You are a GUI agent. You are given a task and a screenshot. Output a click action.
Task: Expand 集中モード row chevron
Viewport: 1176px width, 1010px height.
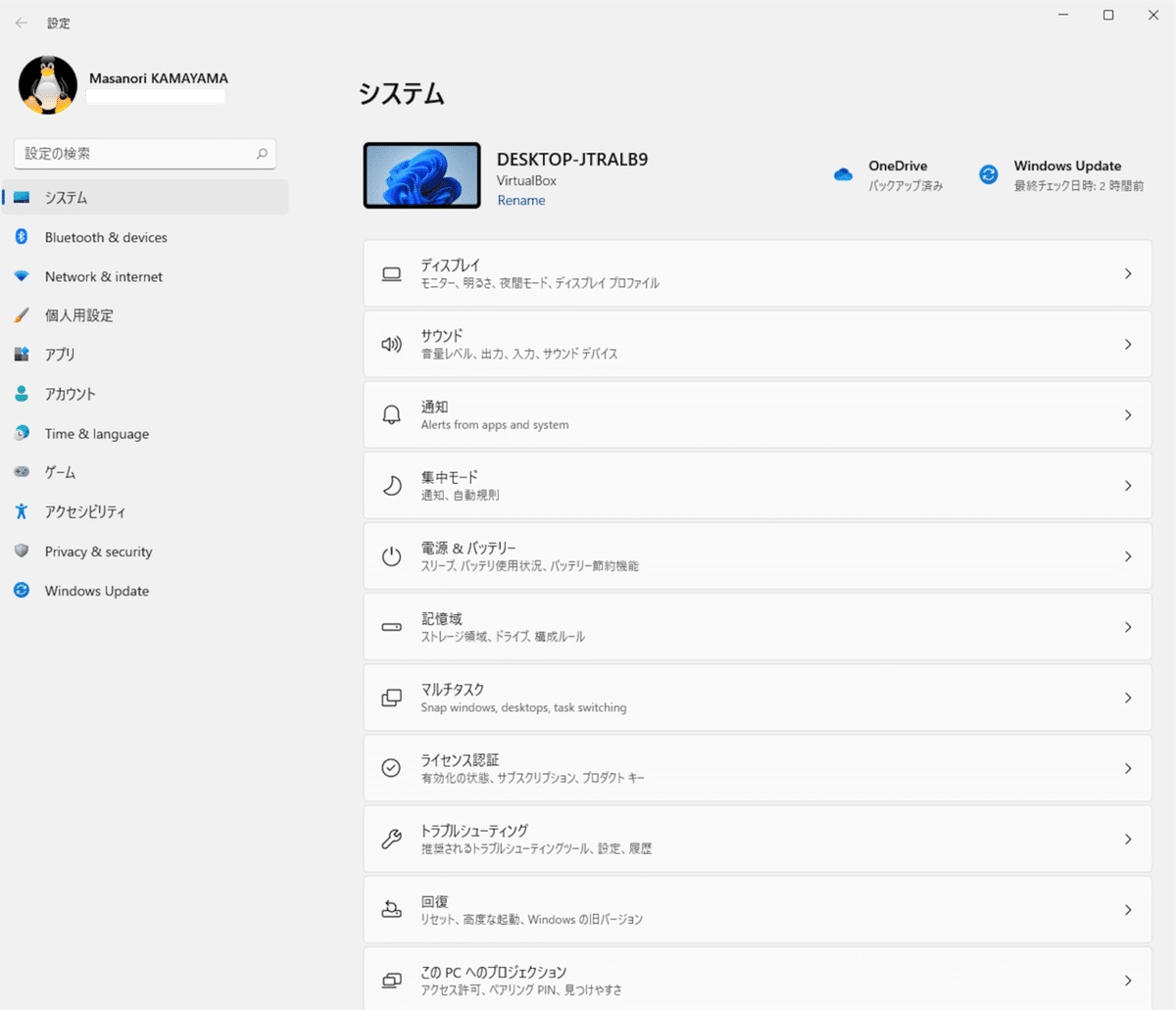pos(1128,486)
